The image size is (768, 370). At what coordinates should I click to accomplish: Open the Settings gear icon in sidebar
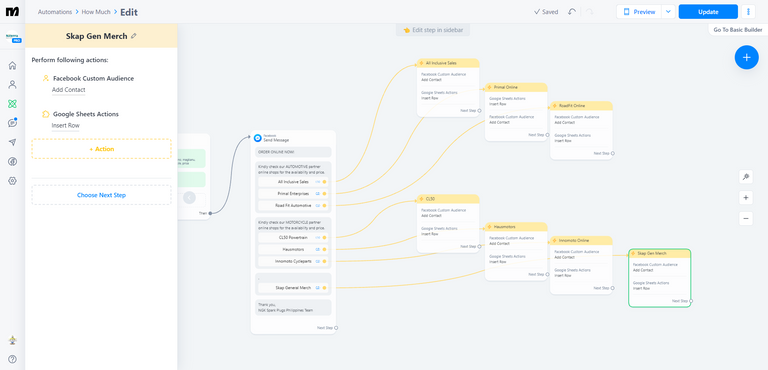tap(12, 181)
